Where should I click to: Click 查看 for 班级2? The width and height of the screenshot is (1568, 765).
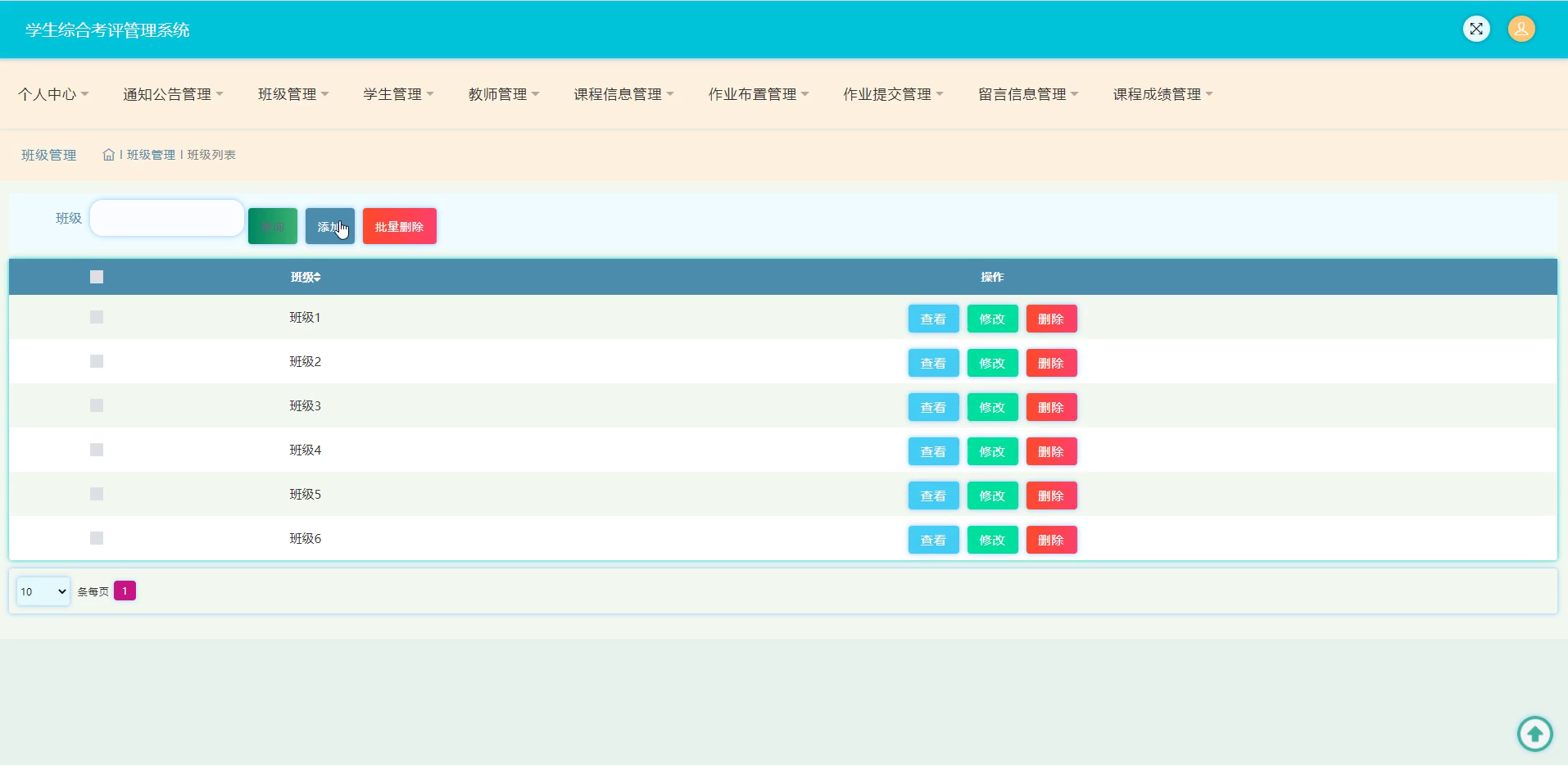[933, 363]
